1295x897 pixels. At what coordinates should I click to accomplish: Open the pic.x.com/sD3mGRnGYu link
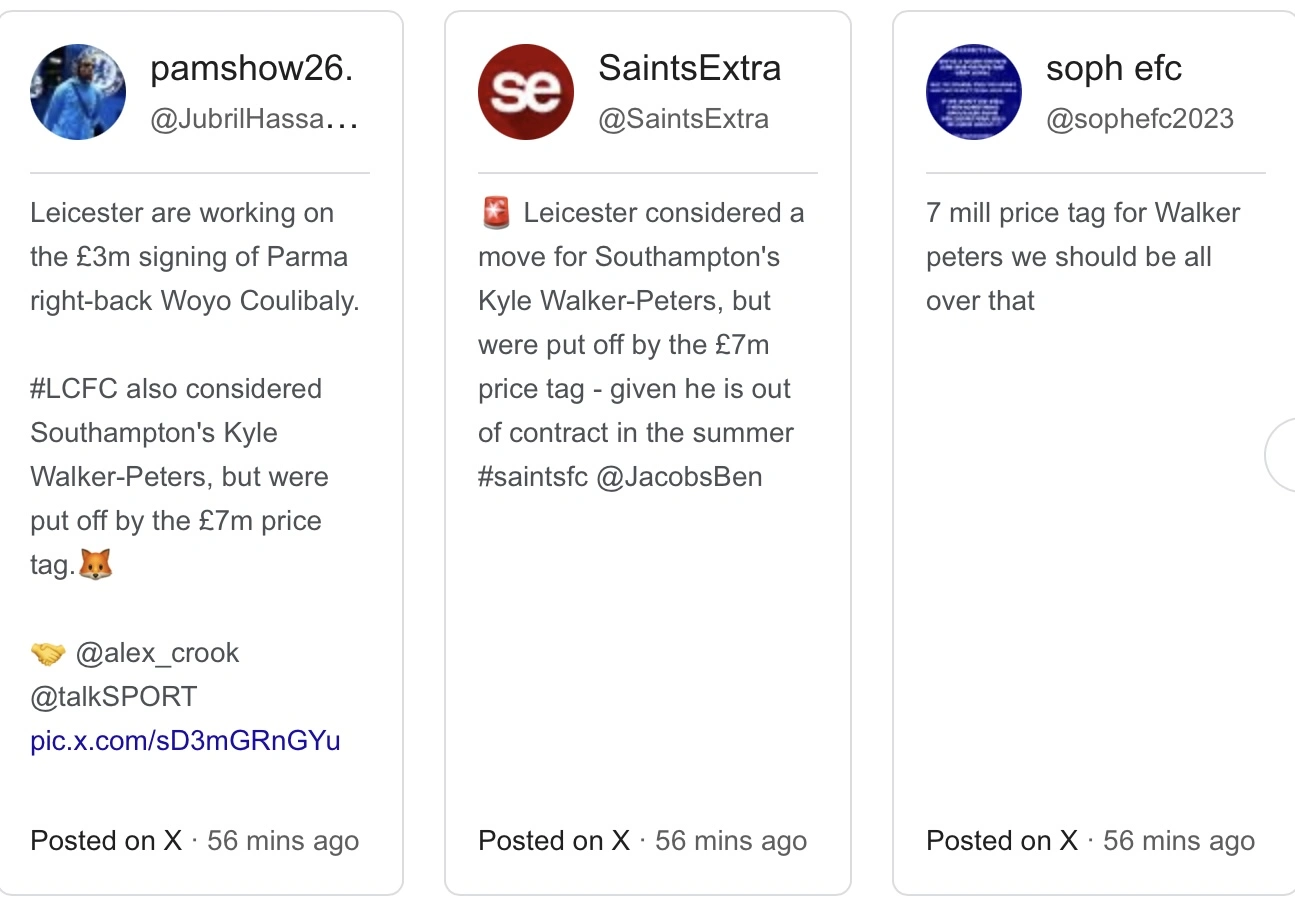pos(186,741)
